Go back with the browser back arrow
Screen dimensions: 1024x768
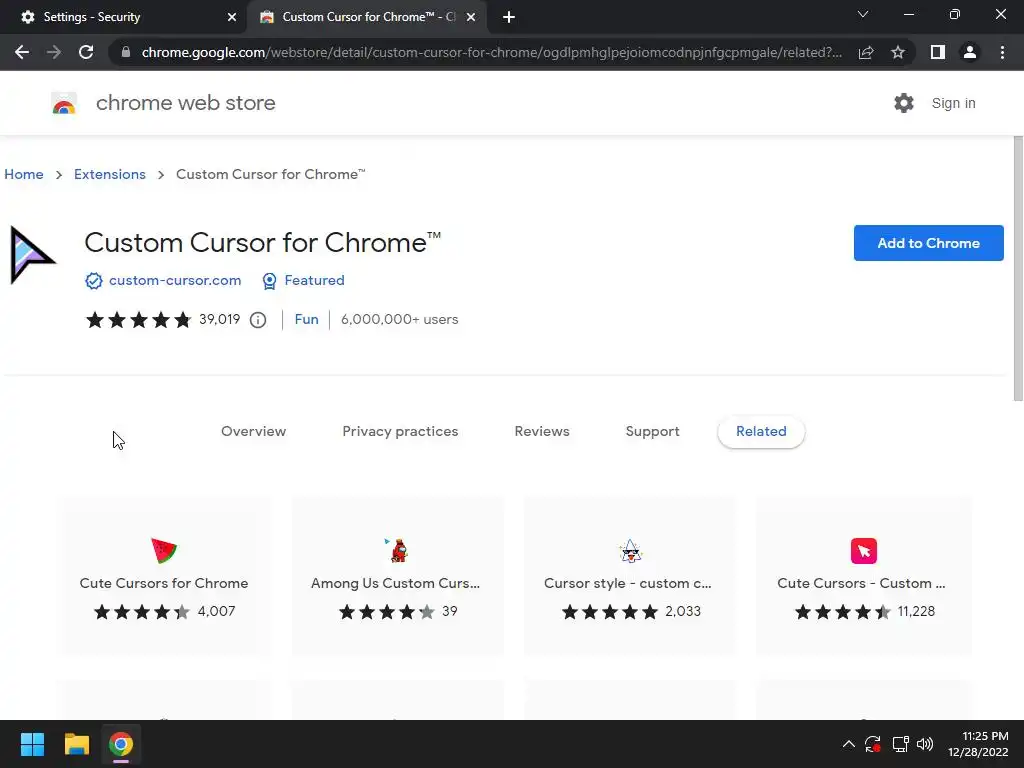[22, 52]
